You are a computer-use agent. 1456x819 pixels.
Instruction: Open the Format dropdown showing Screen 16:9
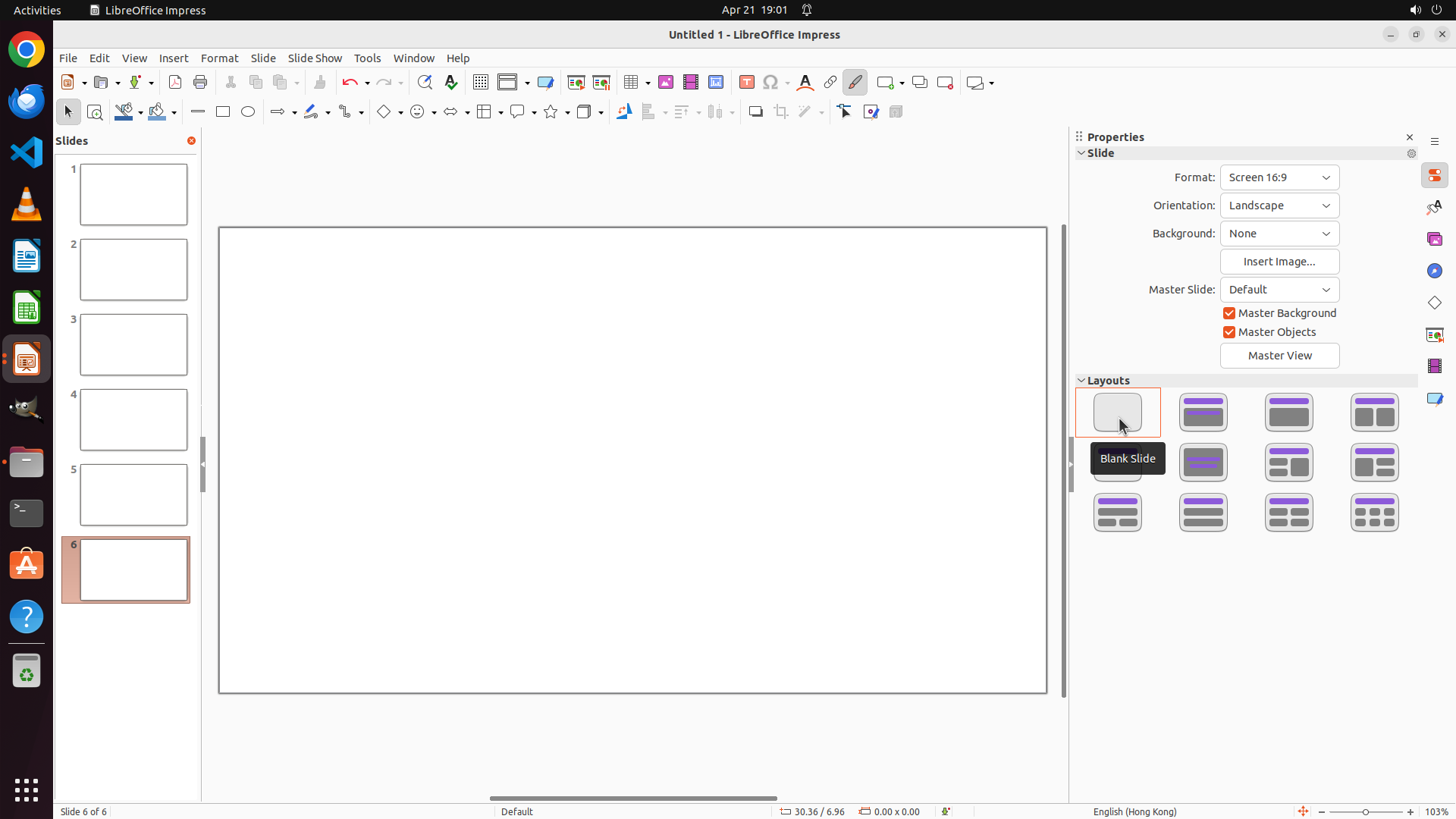pos(1279,177)
